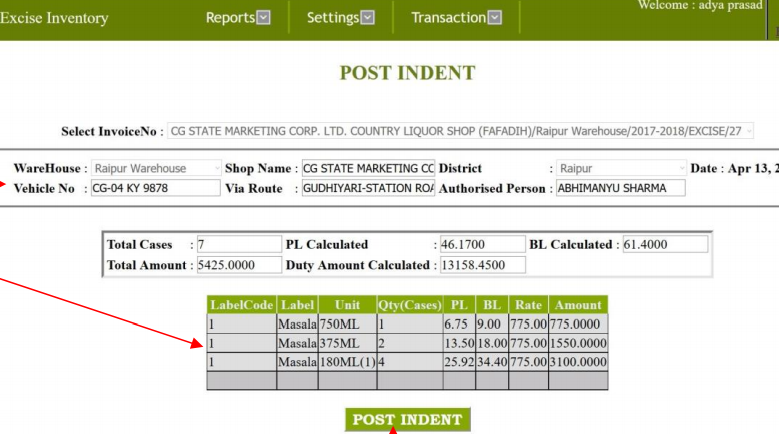Click the BL value 18.00
The width and height of the screenshot is (779, 434).
pyautogui.click(x=492, y=343)
